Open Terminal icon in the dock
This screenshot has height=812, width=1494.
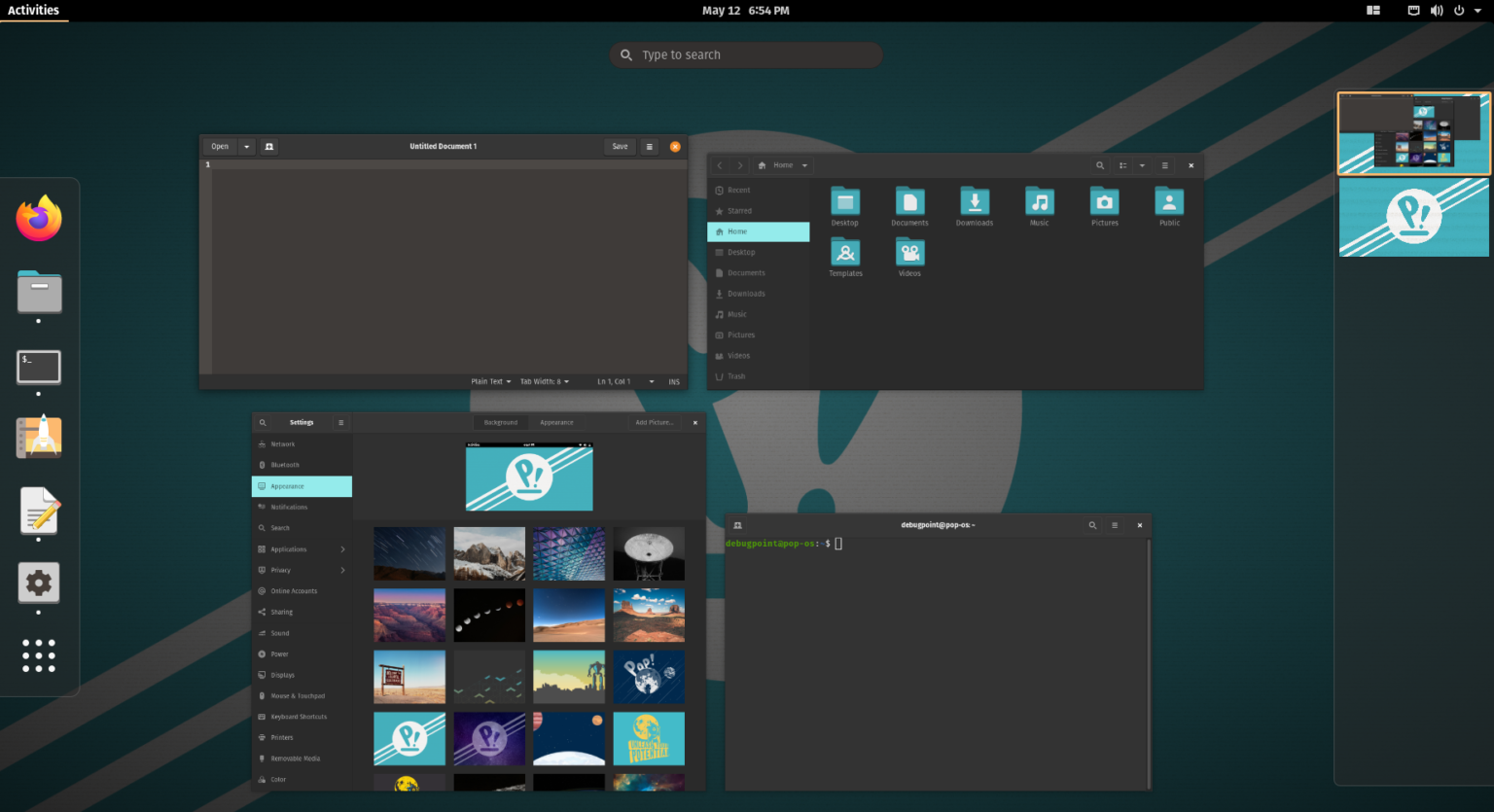click(x=39, y=368)
